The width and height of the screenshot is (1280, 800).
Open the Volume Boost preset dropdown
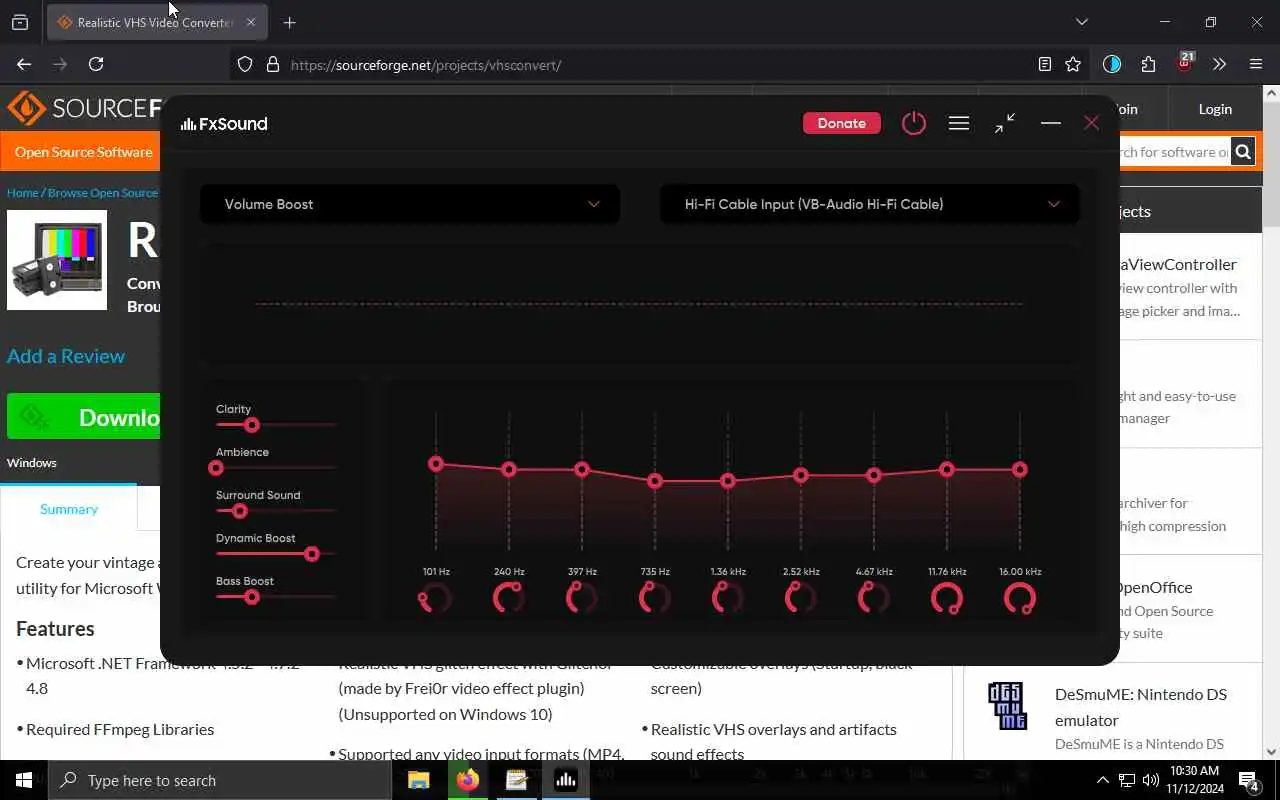[410, 204]
